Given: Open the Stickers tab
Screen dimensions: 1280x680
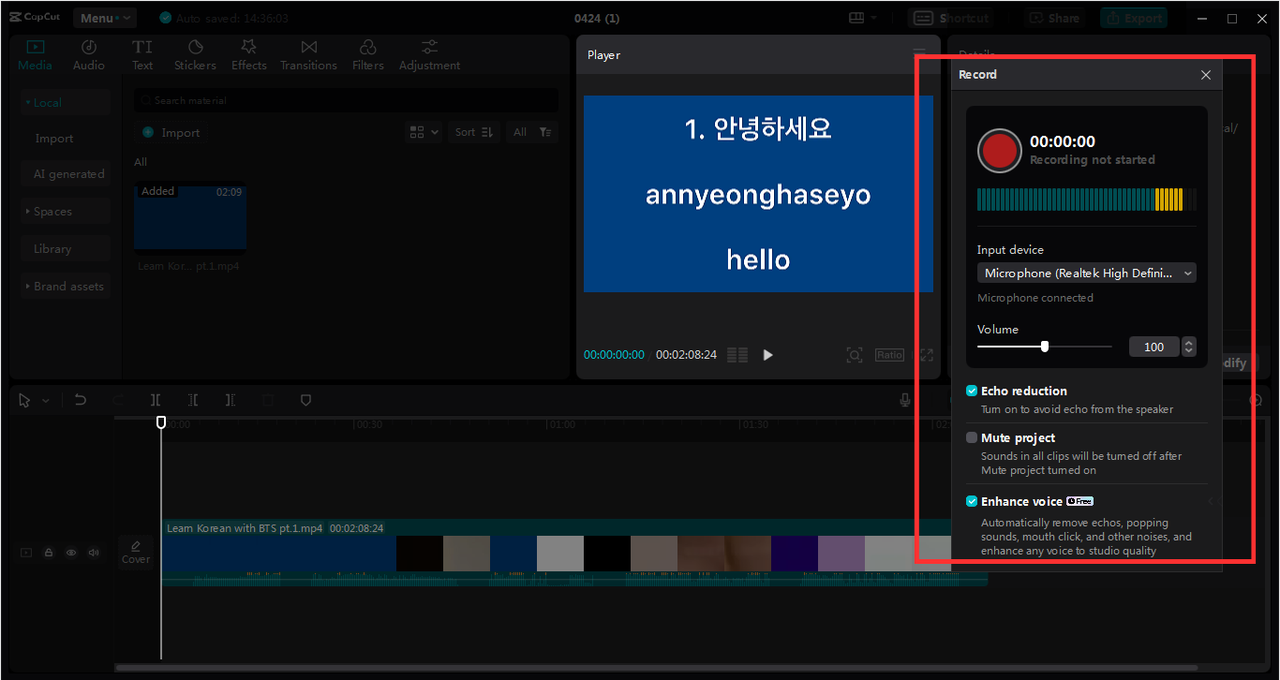Looking at the screenshot, I should [195, 55].
